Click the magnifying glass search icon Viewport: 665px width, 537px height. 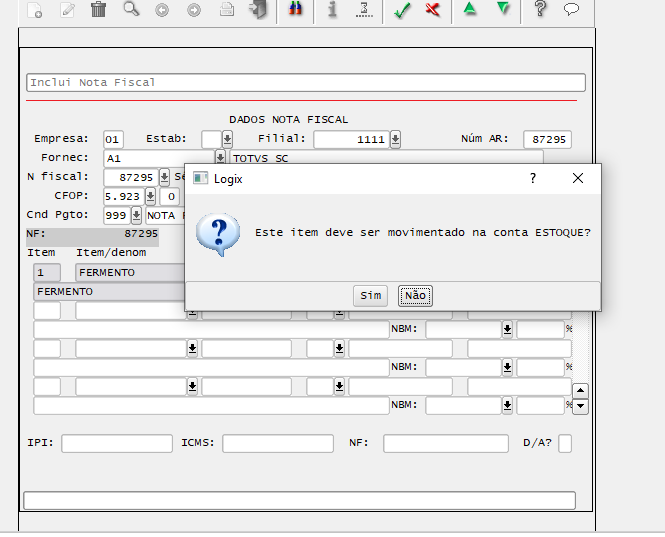coord(131,9)
